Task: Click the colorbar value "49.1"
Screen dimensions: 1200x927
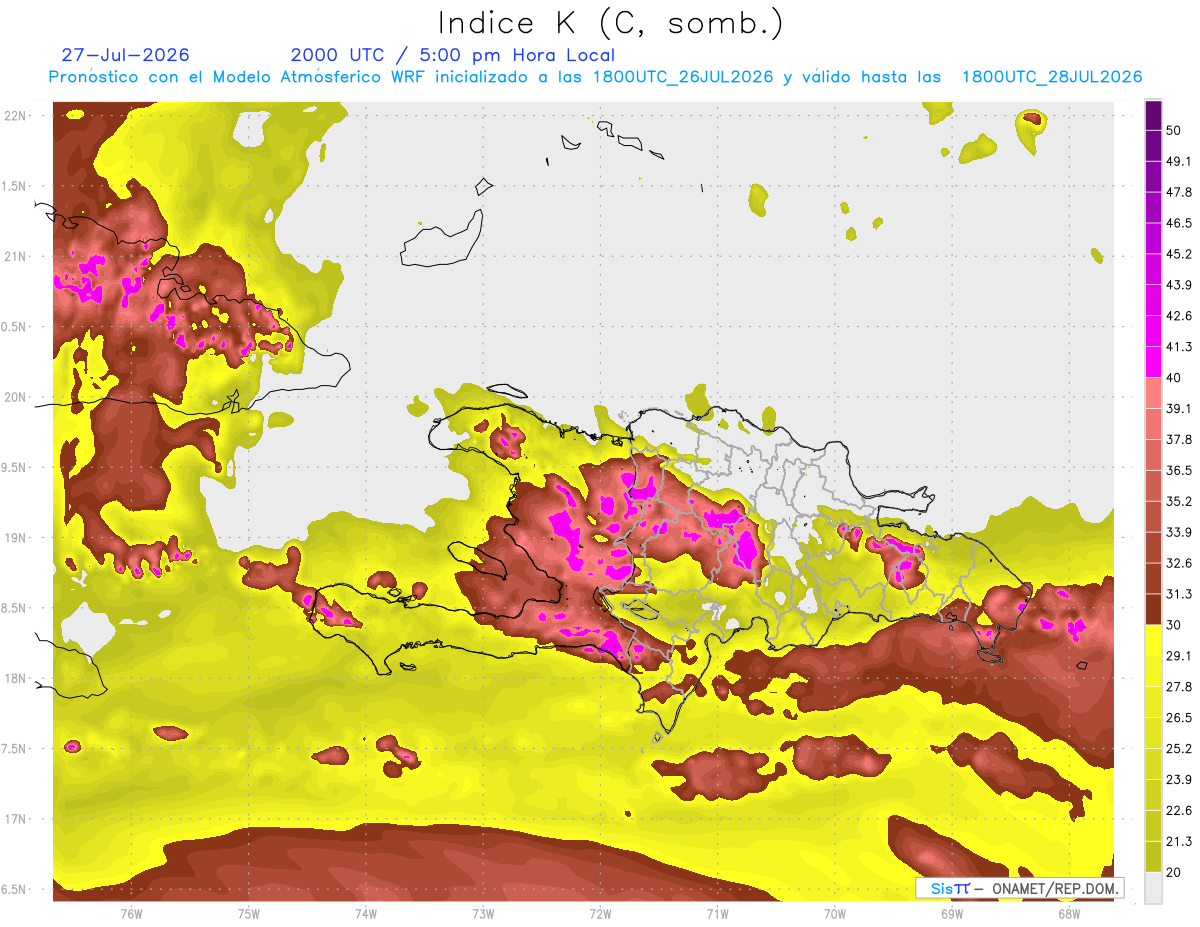Action: pyautogui.click(x=1179, y=161)
